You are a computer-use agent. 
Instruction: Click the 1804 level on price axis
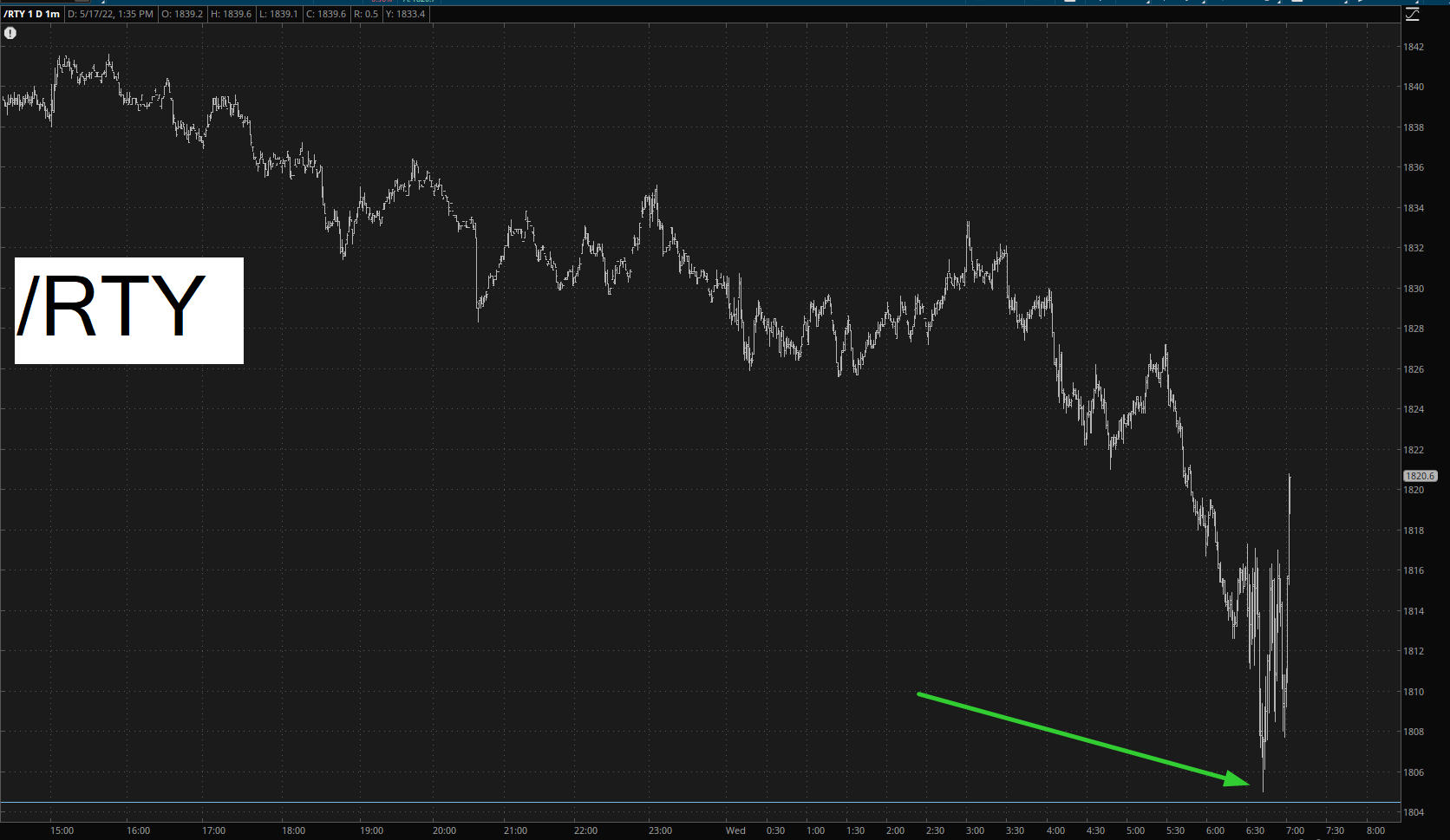1414,812
